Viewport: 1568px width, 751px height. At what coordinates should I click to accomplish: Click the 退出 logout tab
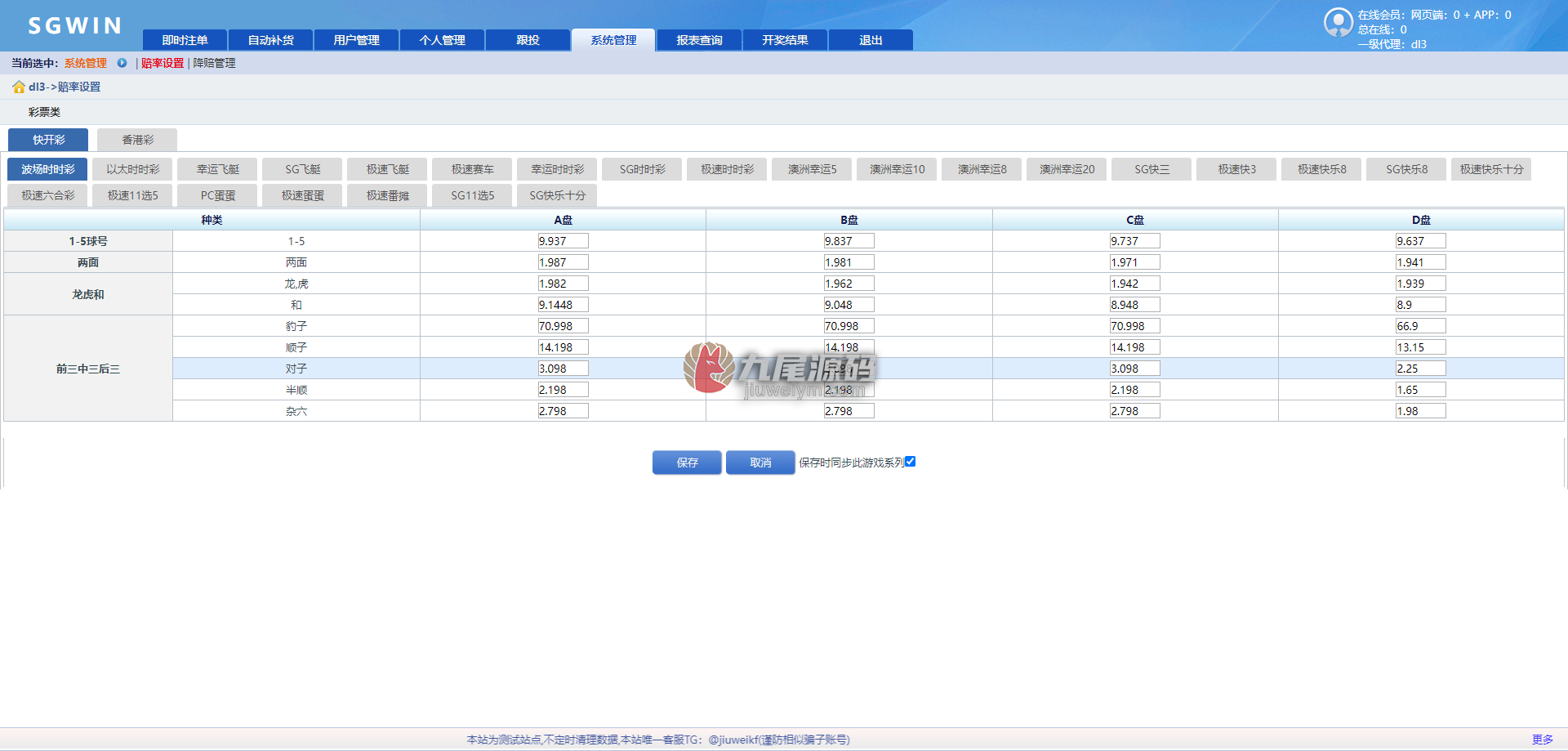(x=871, y=40)
